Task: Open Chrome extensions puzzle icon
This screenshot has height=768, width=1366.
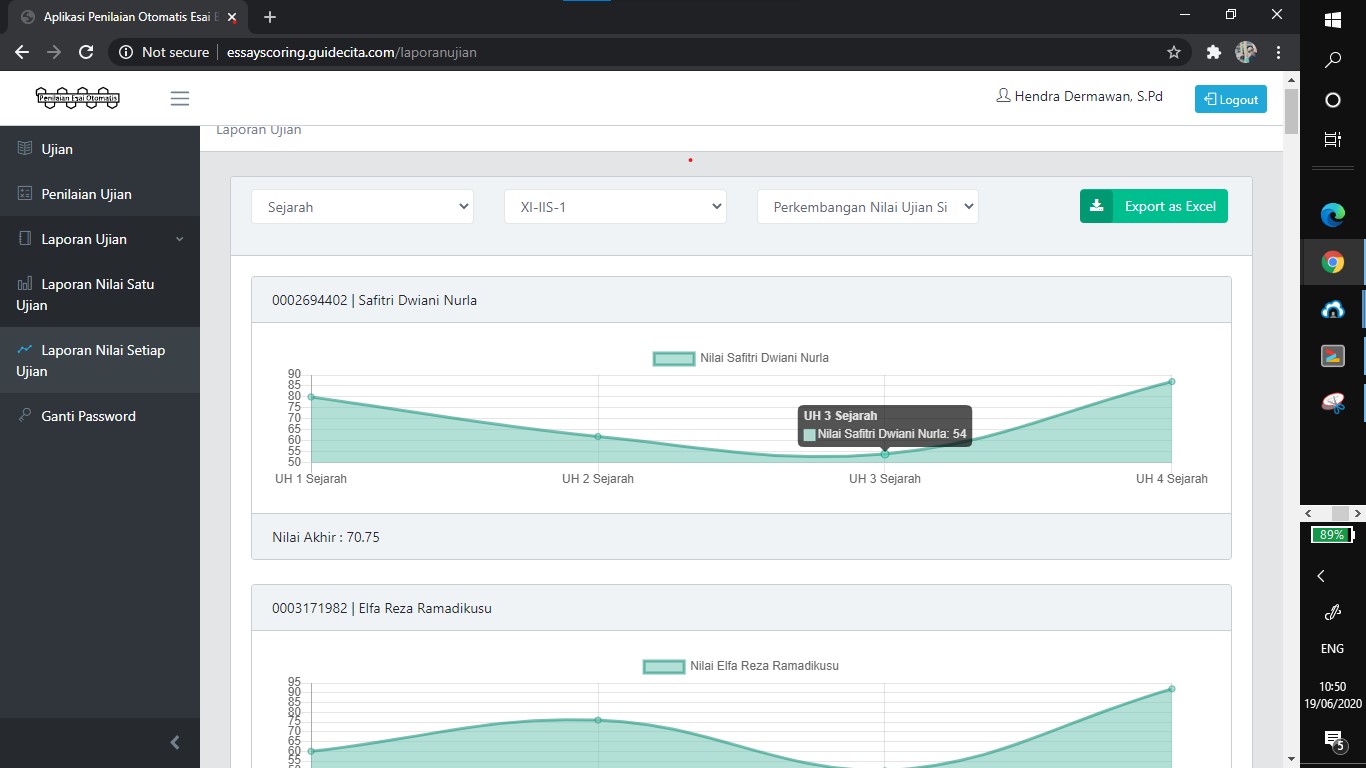Action: tap(1214, 52)
